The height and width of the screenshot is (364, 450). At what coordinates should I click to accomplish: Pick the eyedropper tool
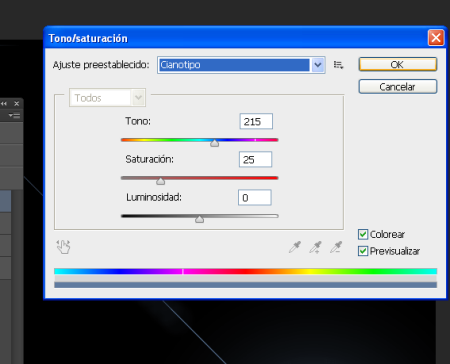(295, 247)
